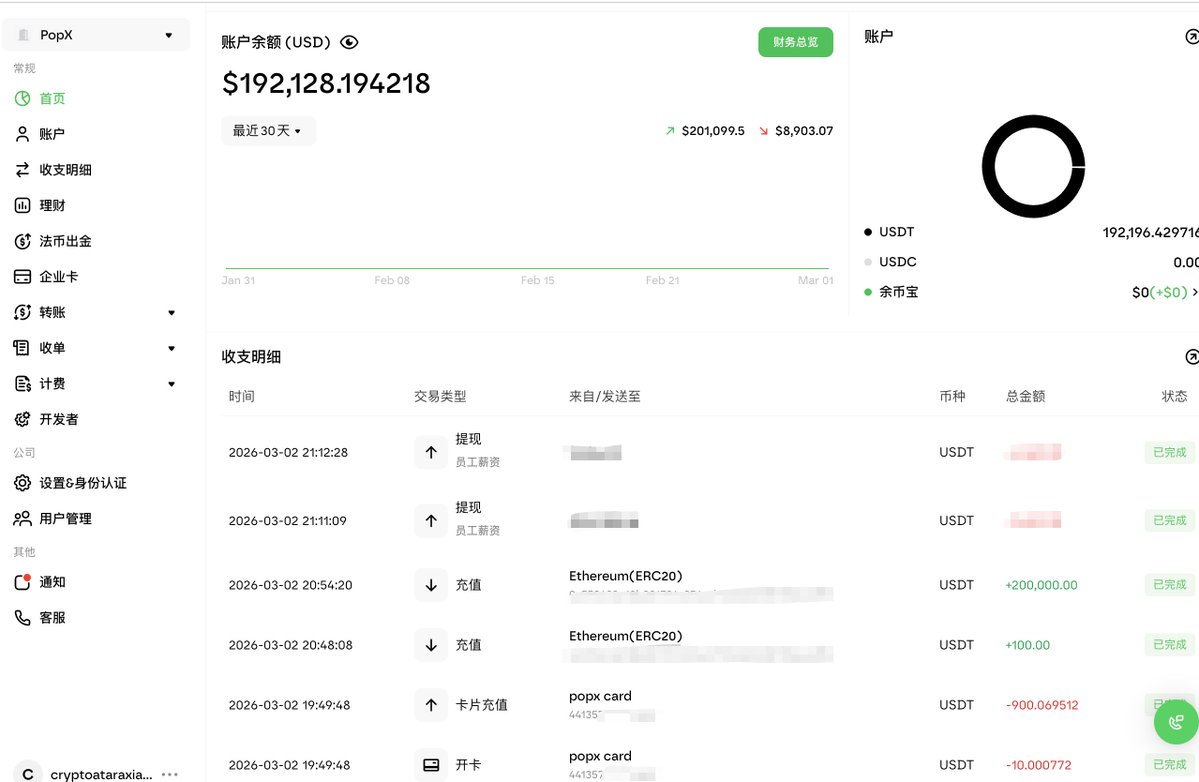
Task: Click down-arrow icon of 20:48:08 充值 row
Action: coord(431,645)
